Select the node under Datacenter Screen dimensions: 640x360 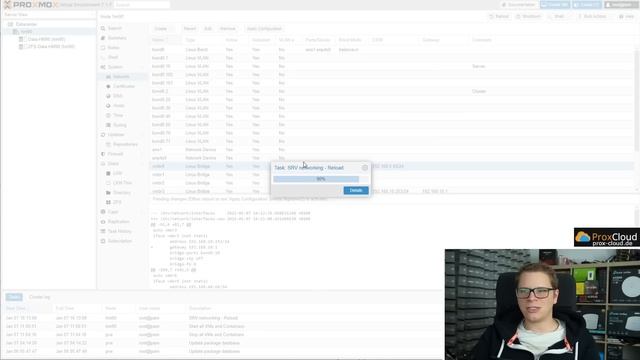(x=26, y=31)
